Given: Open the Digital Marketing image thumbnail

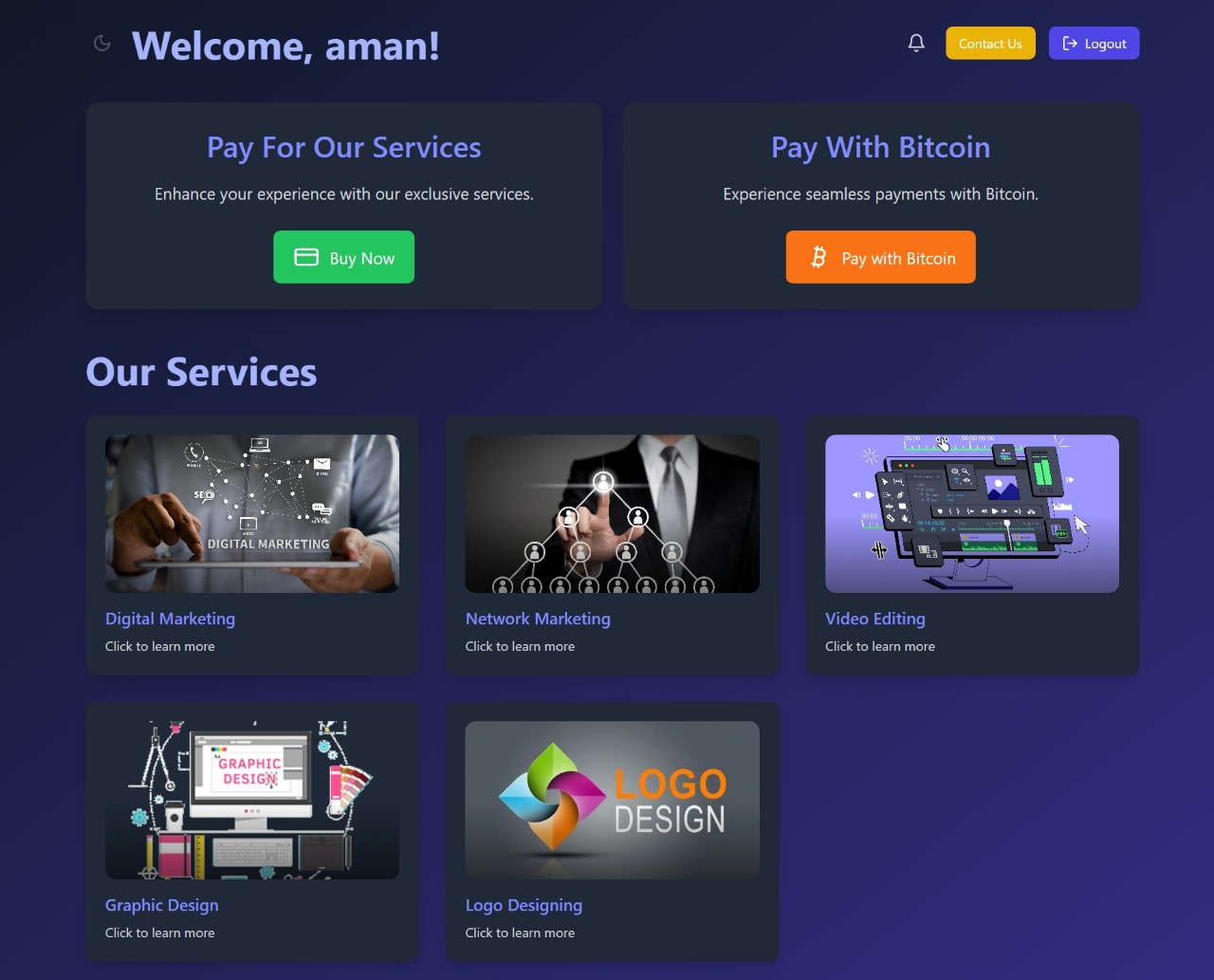Looking at the screenshot, I should coord(252,513).
